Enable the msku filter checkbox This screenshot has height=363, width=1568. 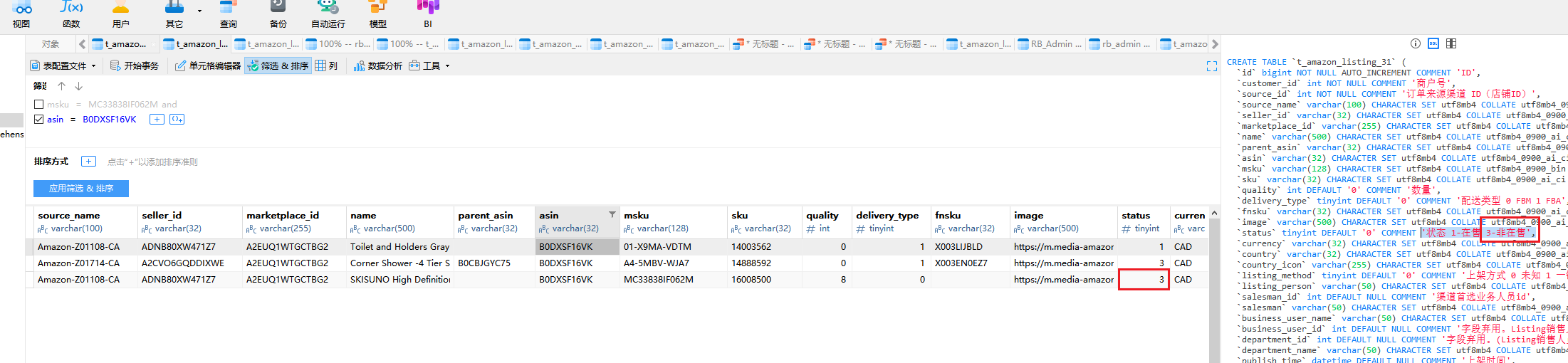coord(39,104)
